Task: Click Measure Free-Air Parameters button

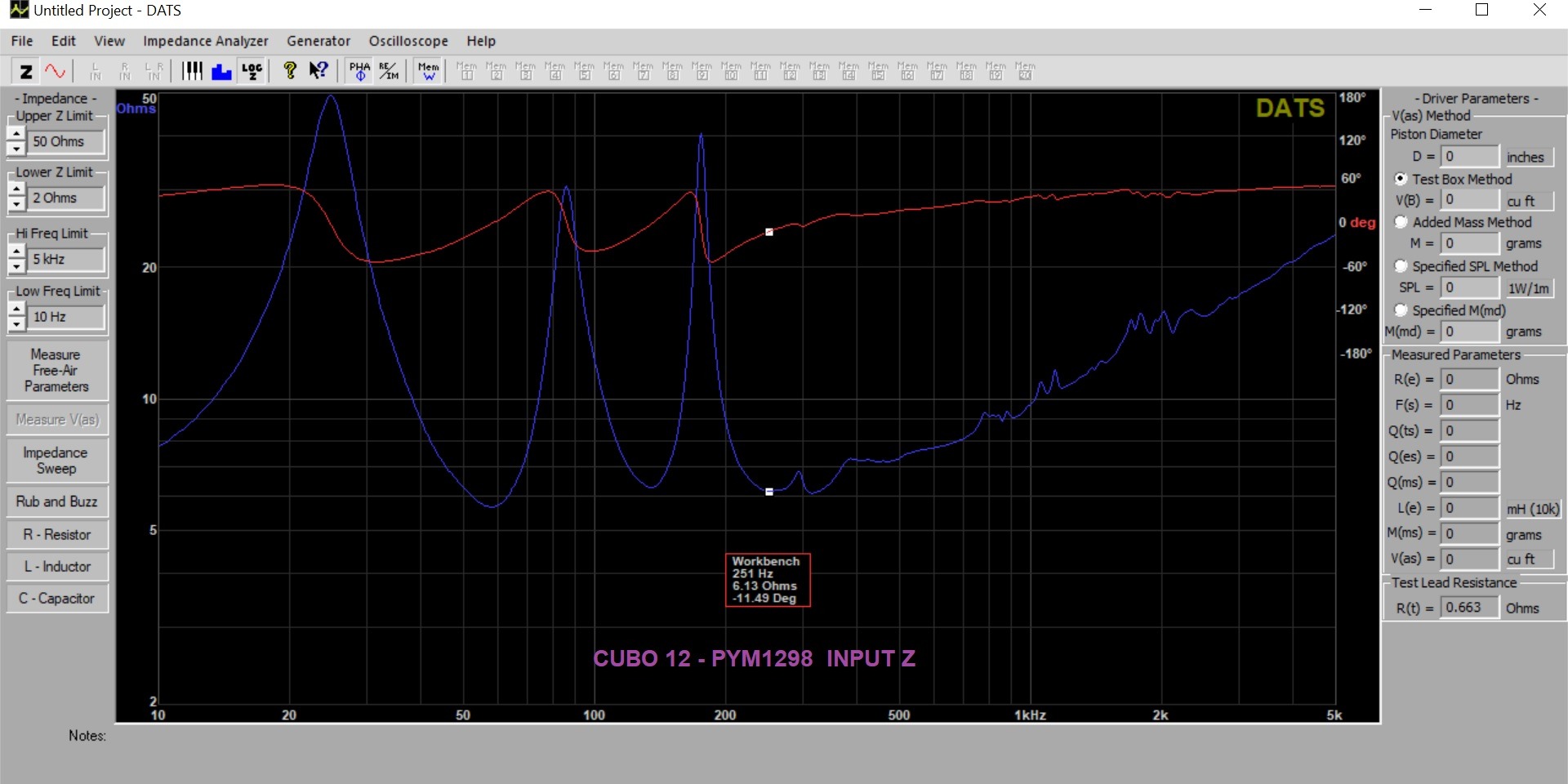Action: tap(56, 370)
